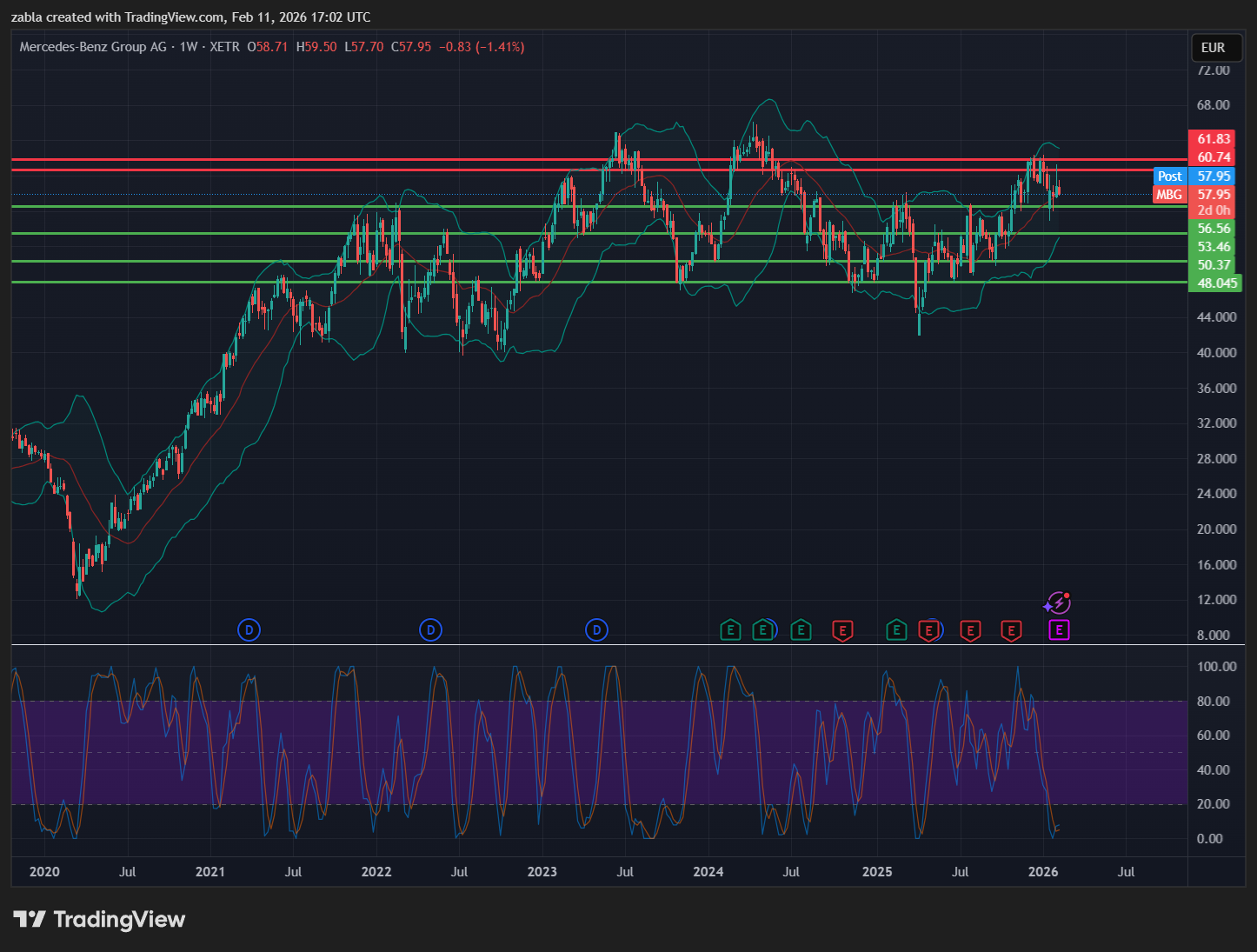This screenshot has height=952, width=1257.
Task: Click the TradingView logo
Action: (x=99, y=920)
